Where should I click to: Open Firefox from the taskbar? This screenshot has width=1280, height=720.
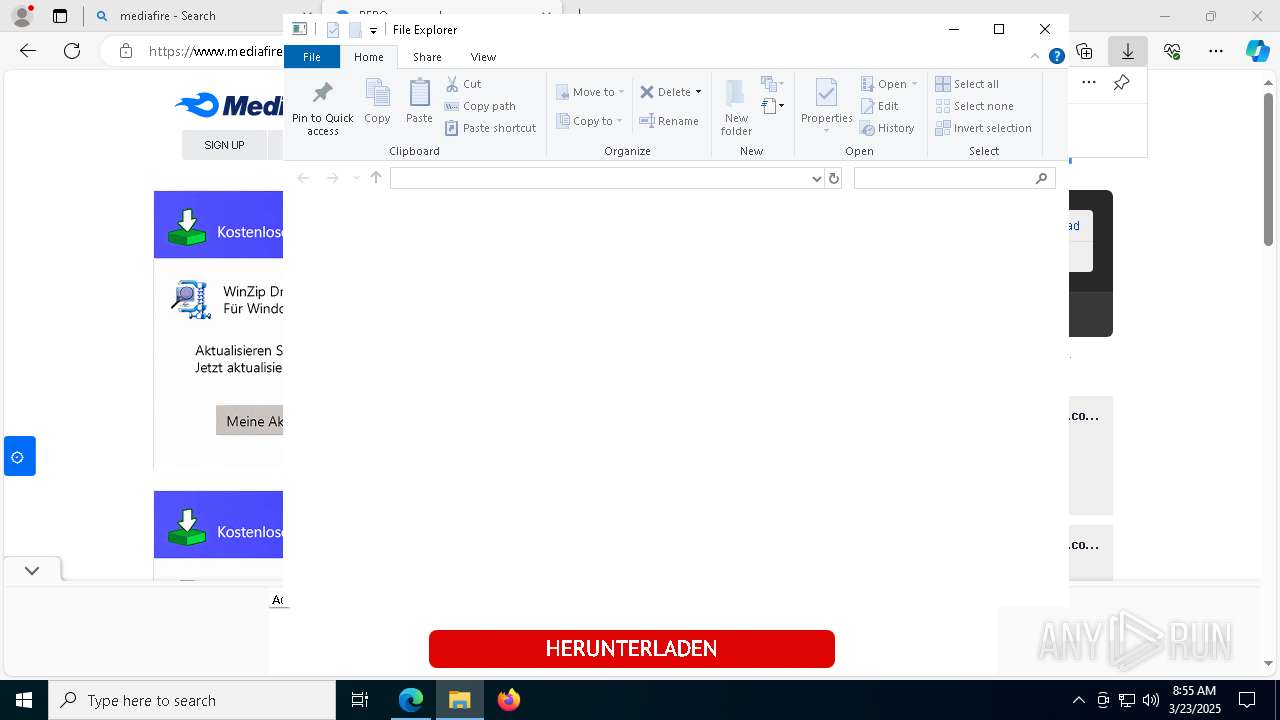tap(508, 700)
